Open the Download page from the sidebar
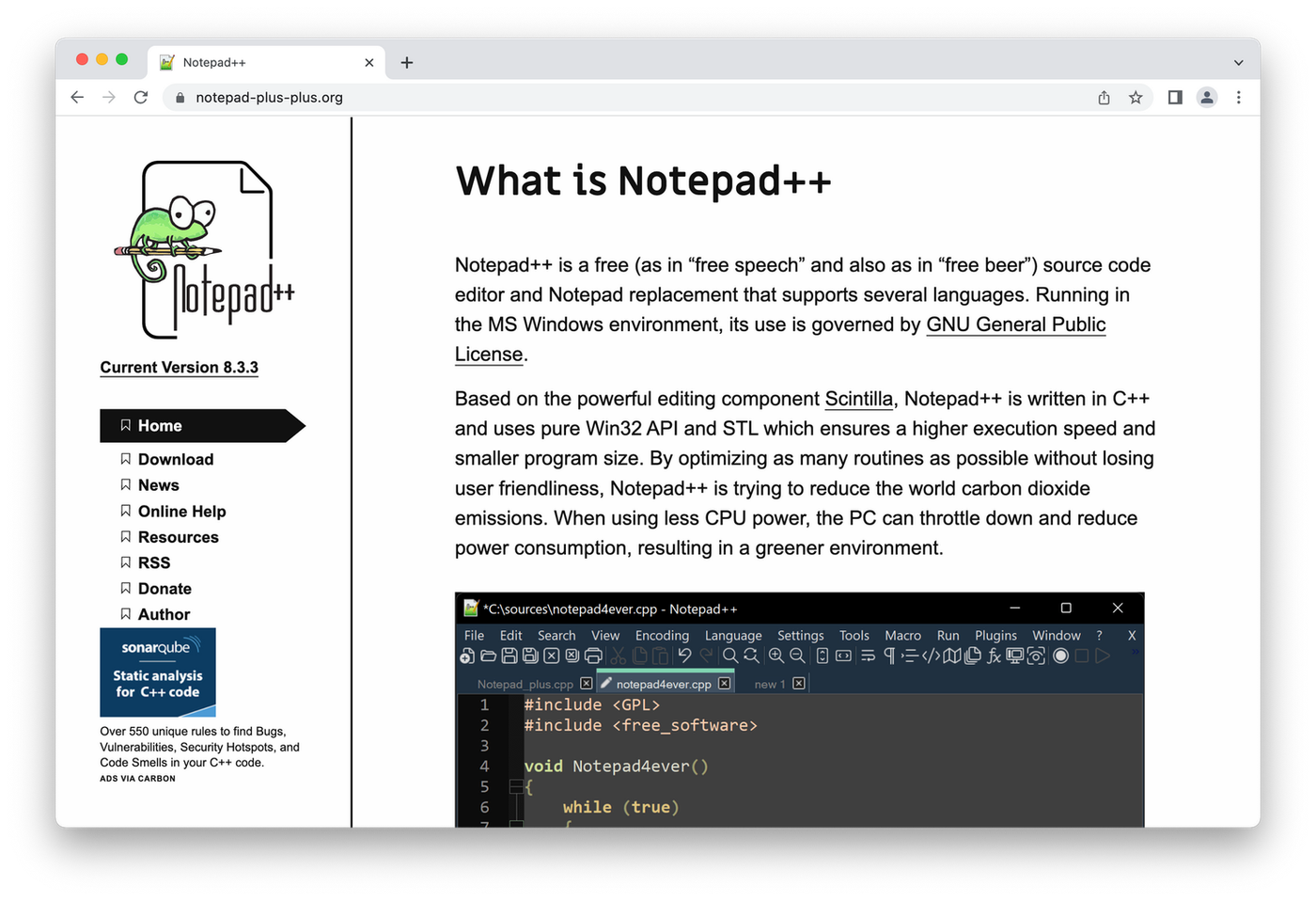Image resolution: width=1316 pixels, height=901 pixels. (x=176, y=459)
